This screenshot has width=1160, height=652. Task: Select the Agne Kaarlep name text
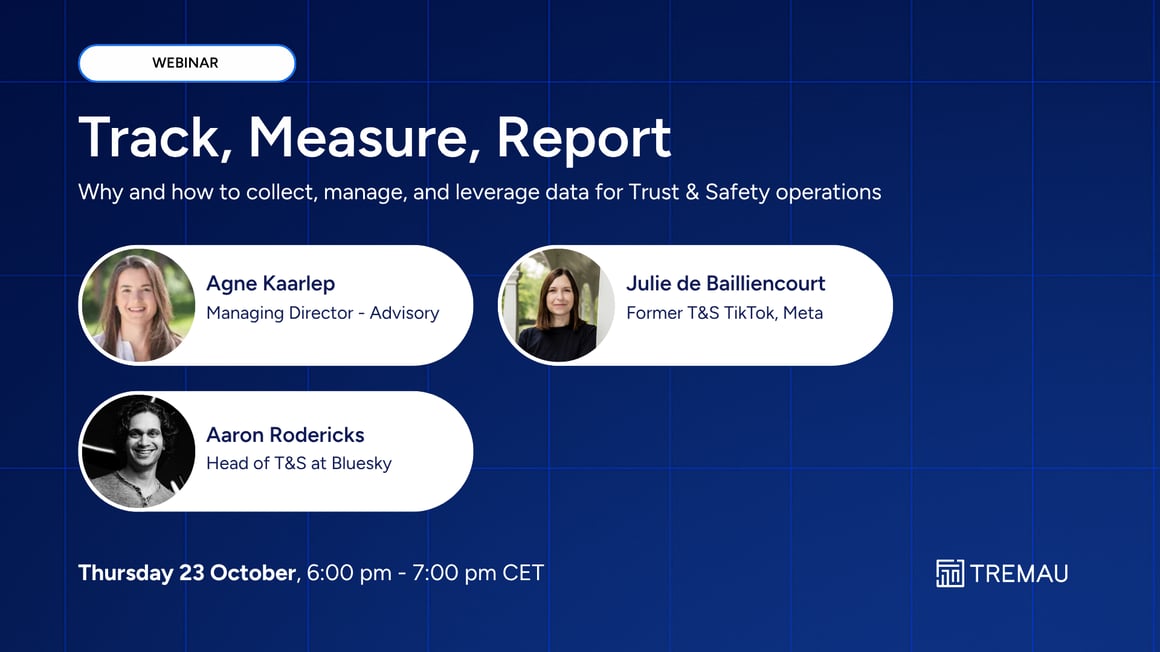click(x=270, y=284)
